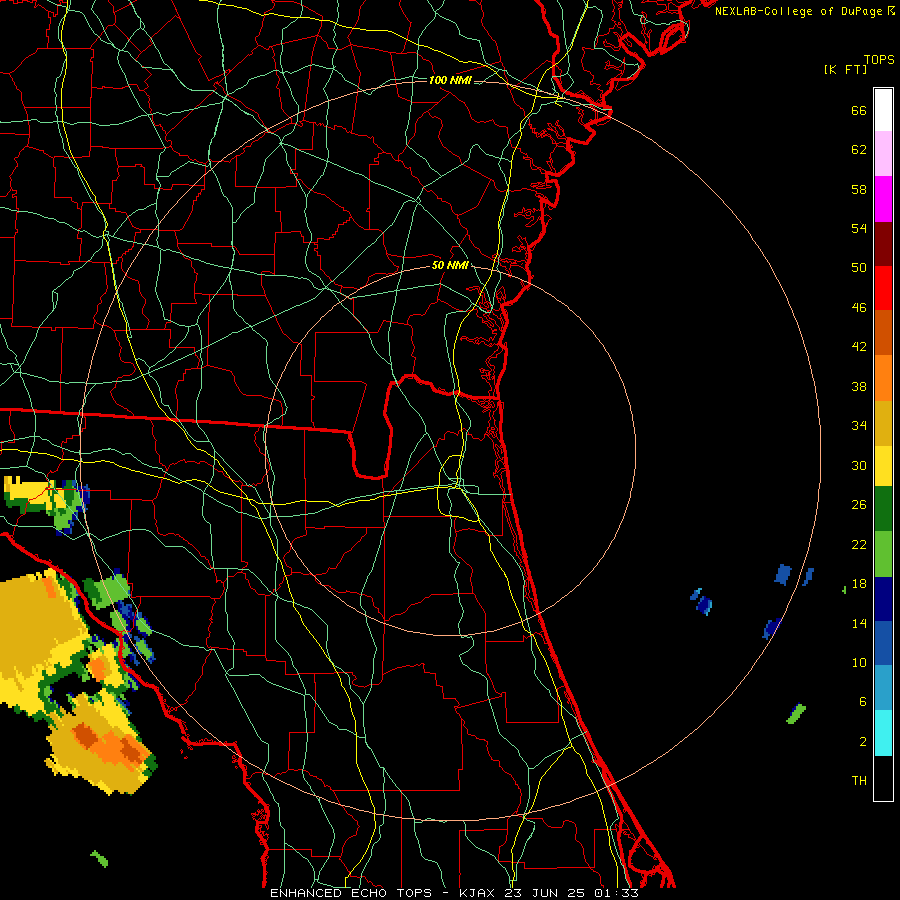The image size is (900, 900).
Task: Click legend value '26'
Action: [x=859, y=505]
